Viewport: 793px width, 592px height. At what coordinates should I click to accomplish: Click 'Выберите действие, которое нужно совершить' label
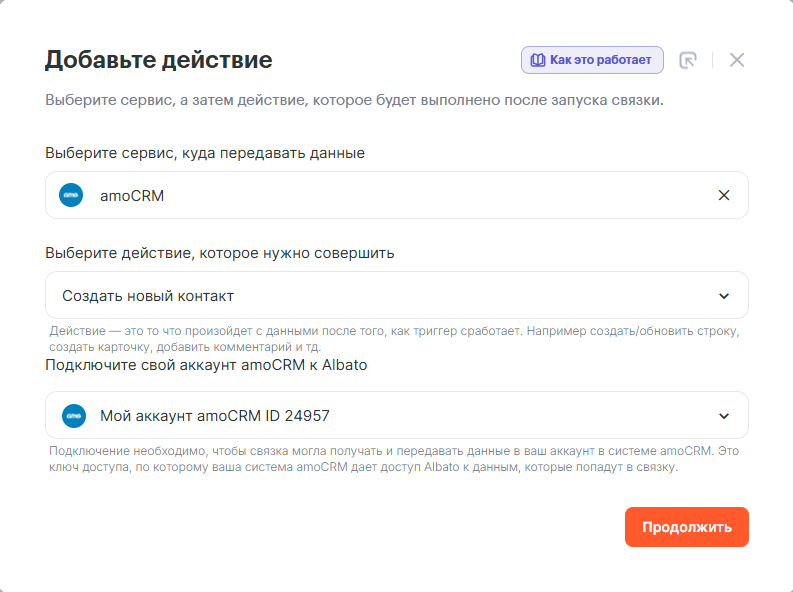click(x=219, y=253)
